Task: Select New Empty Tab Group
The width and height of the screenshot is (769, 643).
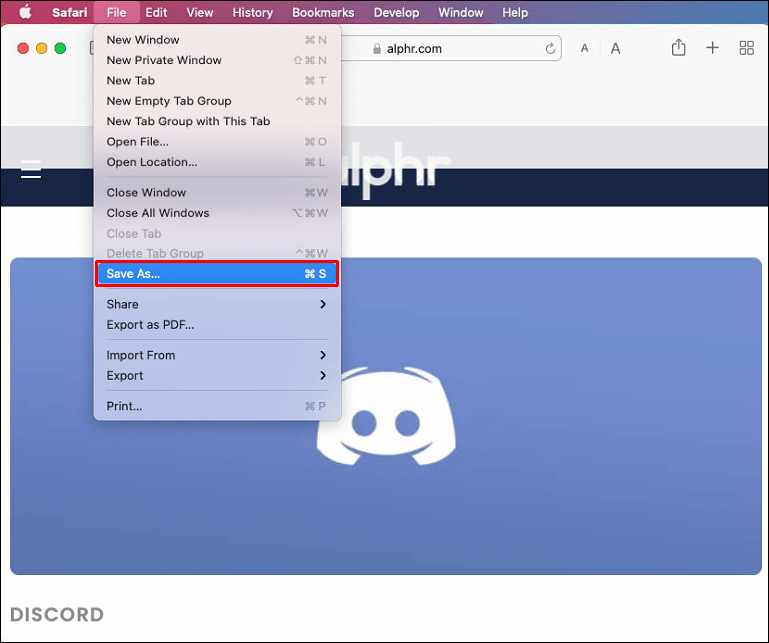Action: [x=217, y=101]
